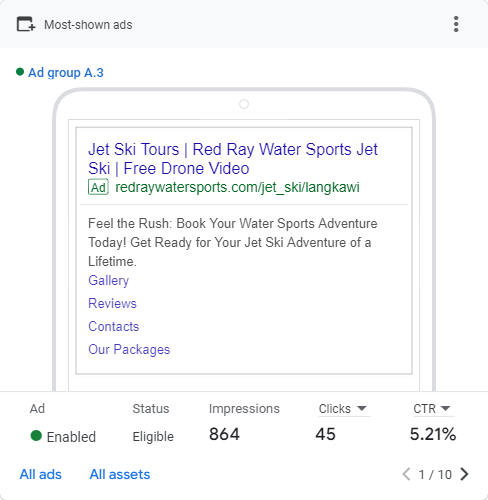488x500 pixels.
Task: Open the three-dot more options menu
Action: [456, 24]
